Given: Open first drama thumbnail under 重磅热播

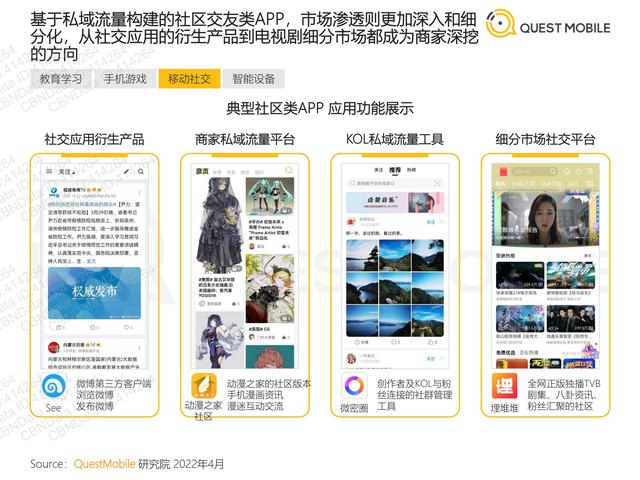Looking at the screenshot, I should coord(520,275).
